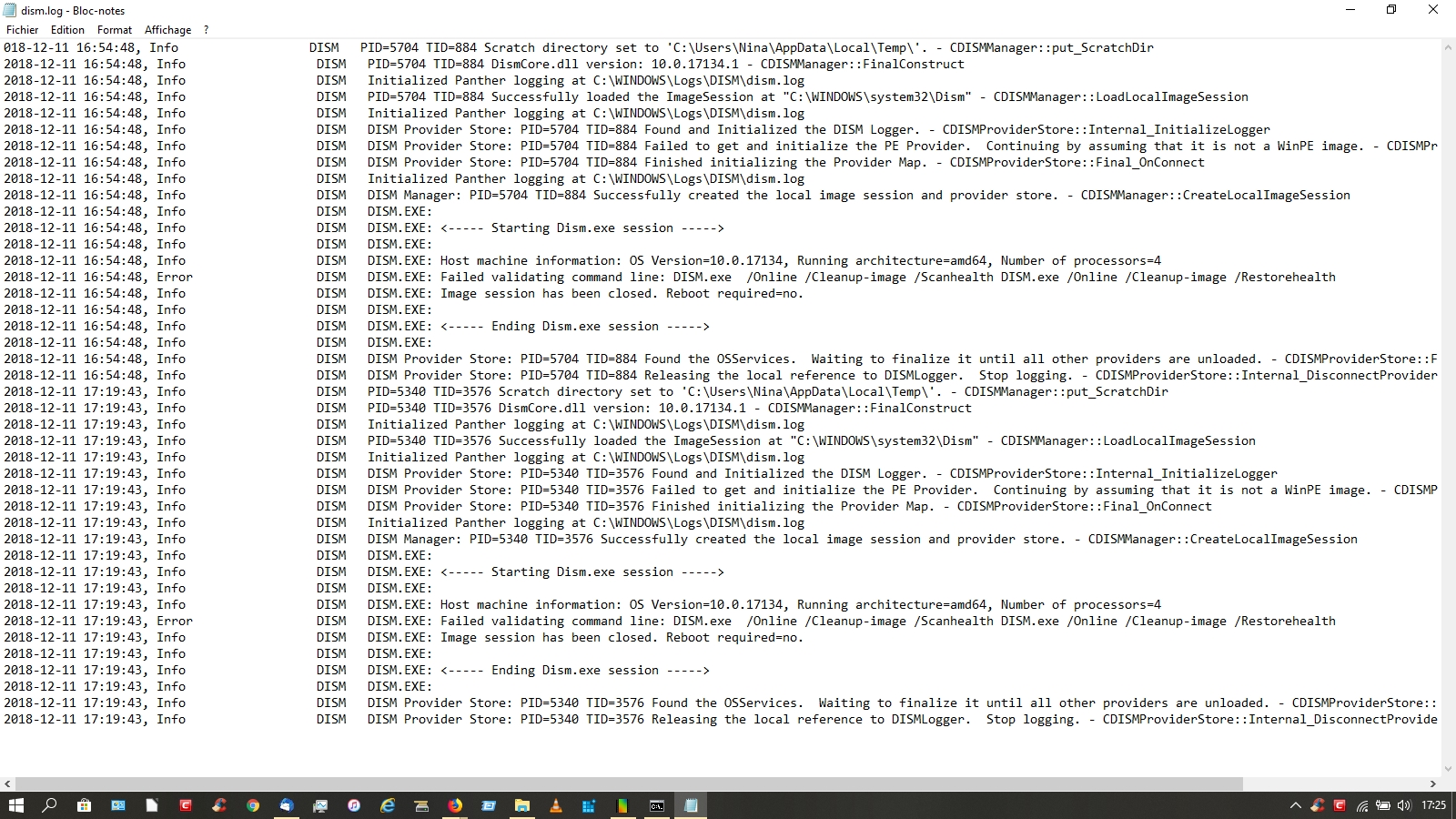The height and width of the screenshot is (819, 1456).
Task: Open the Affichage menu
Action: point(167,30)
